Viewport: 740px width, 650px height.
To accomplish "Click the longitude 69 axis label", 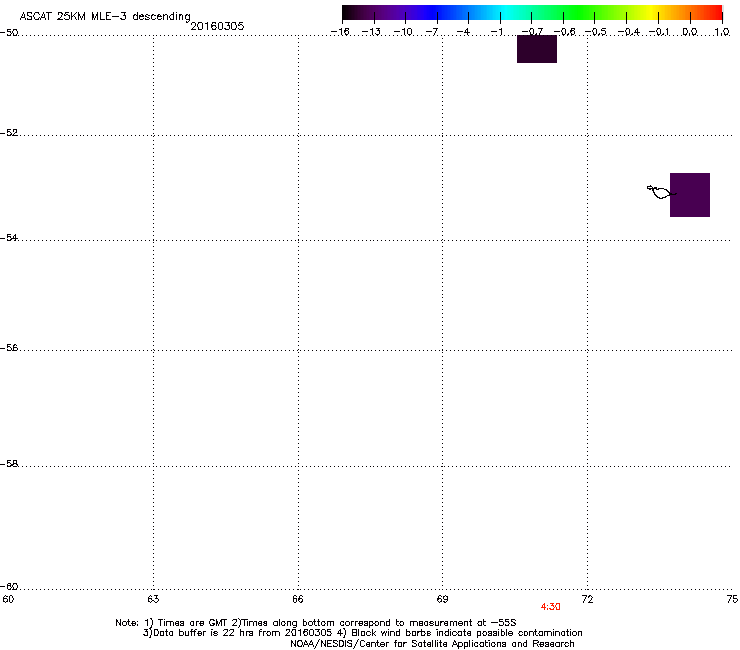I will tap(442, 599).
